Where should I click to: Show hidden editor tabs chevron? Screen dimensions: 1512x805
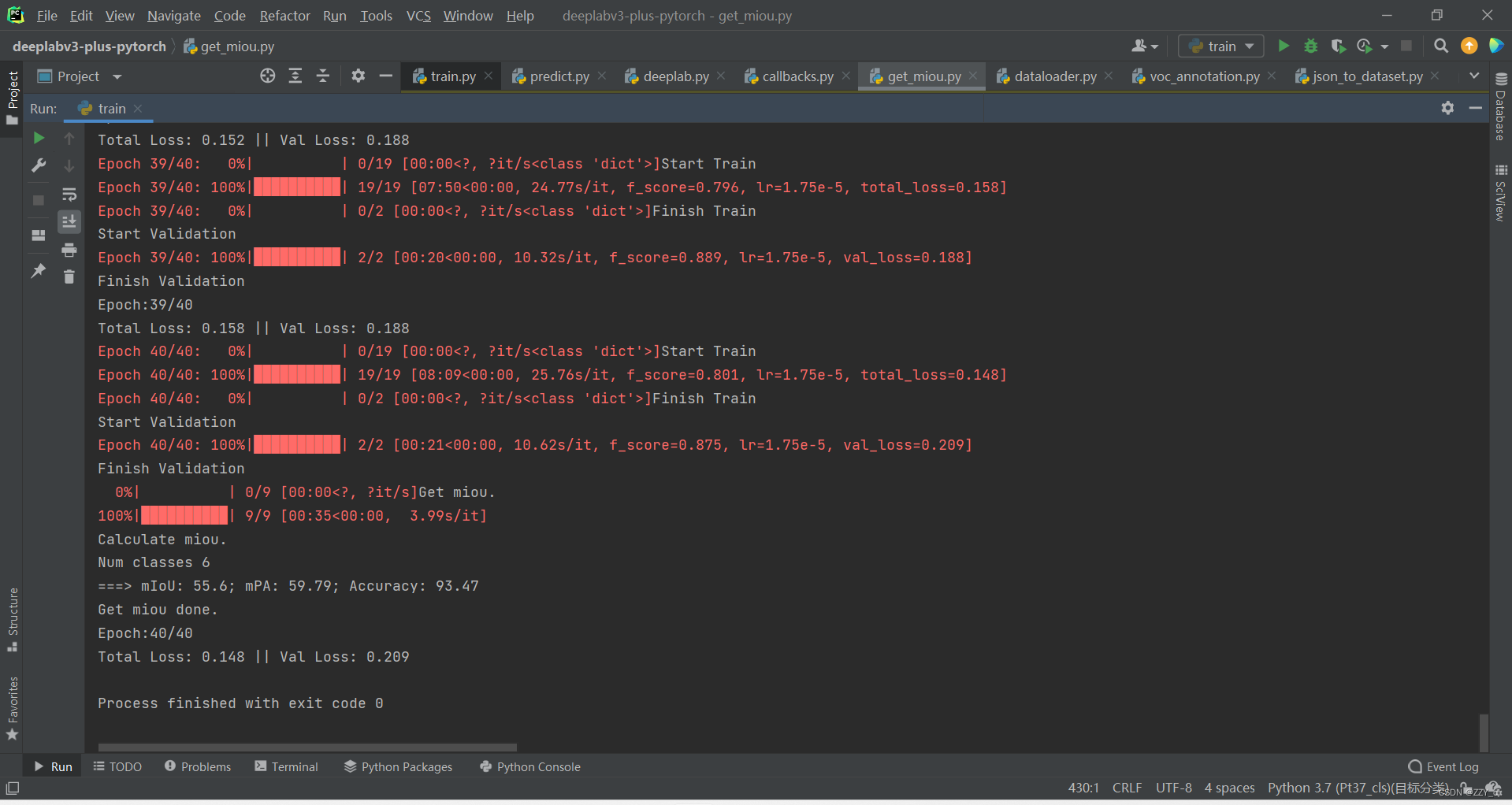[1474, 76]
